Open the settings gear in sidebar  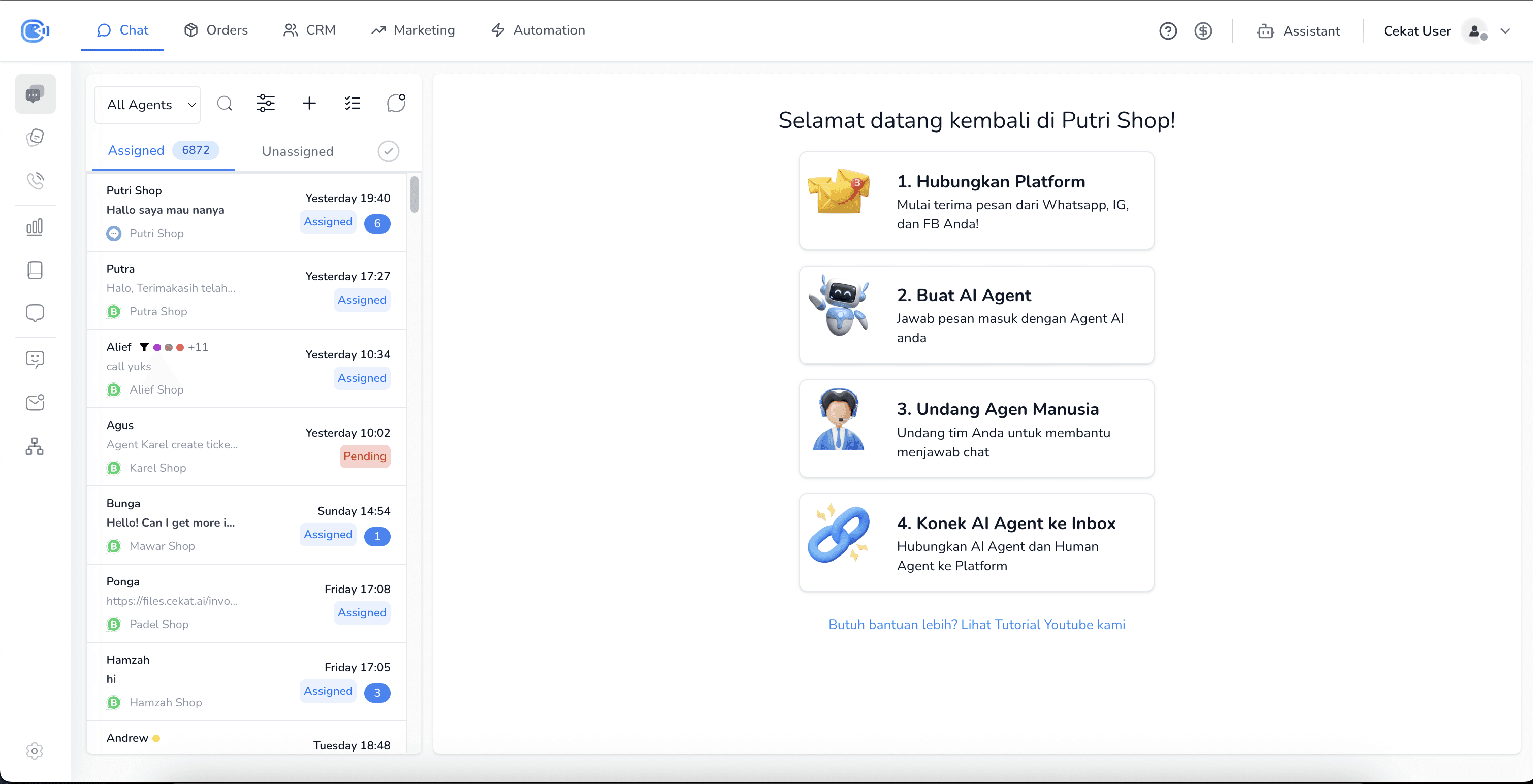[35, 750]
